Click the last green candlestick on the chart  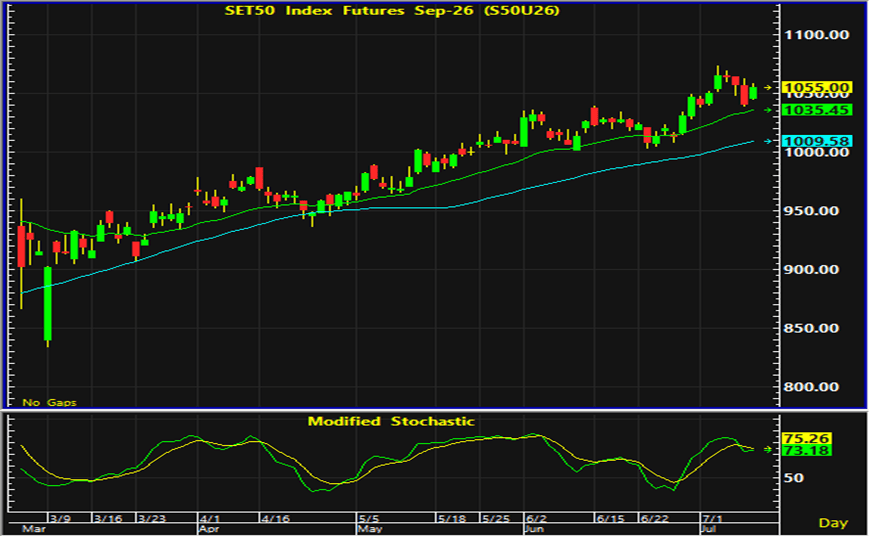pos(753,92)
